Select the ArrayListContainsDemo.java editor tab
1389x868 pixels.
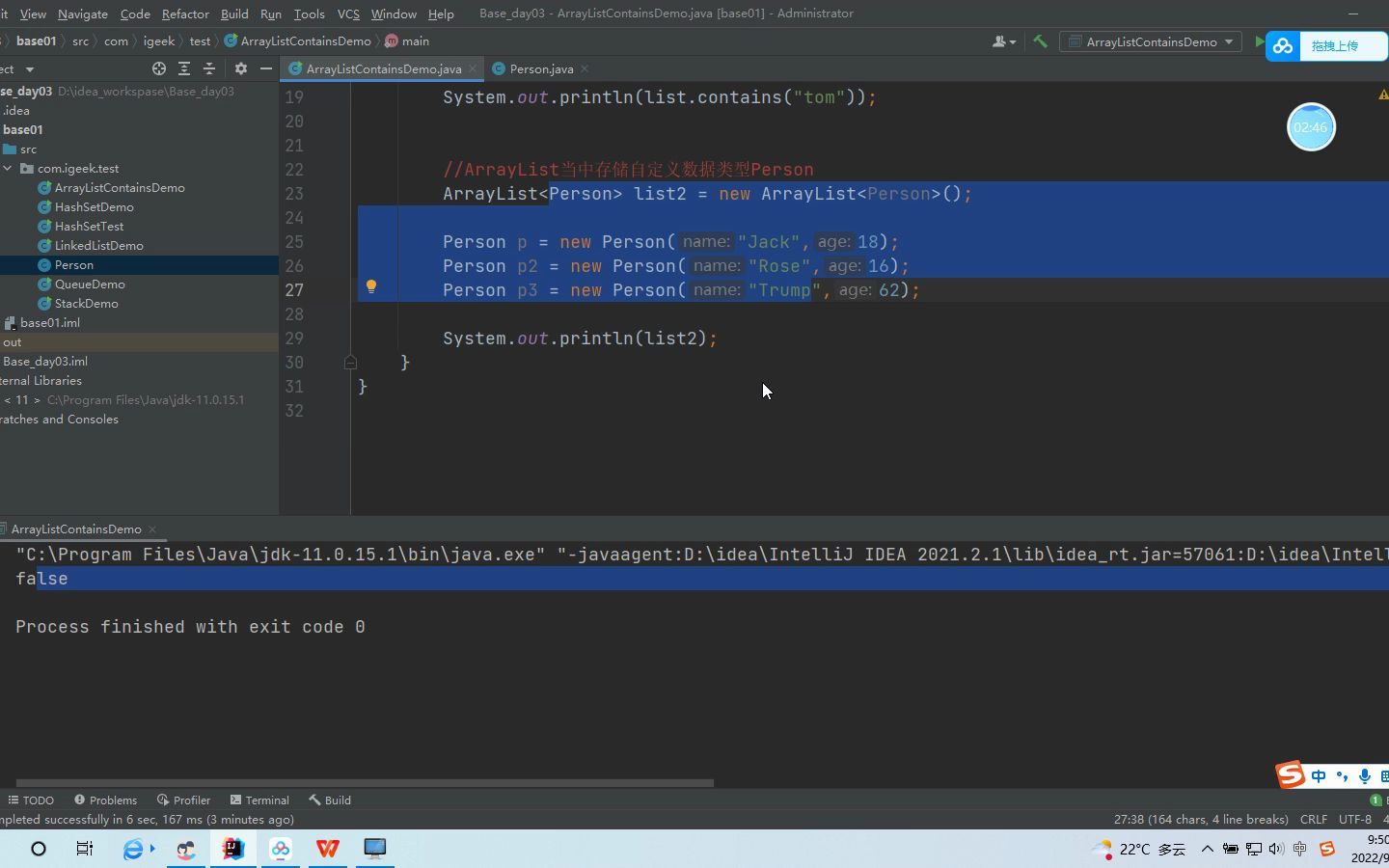383,68
